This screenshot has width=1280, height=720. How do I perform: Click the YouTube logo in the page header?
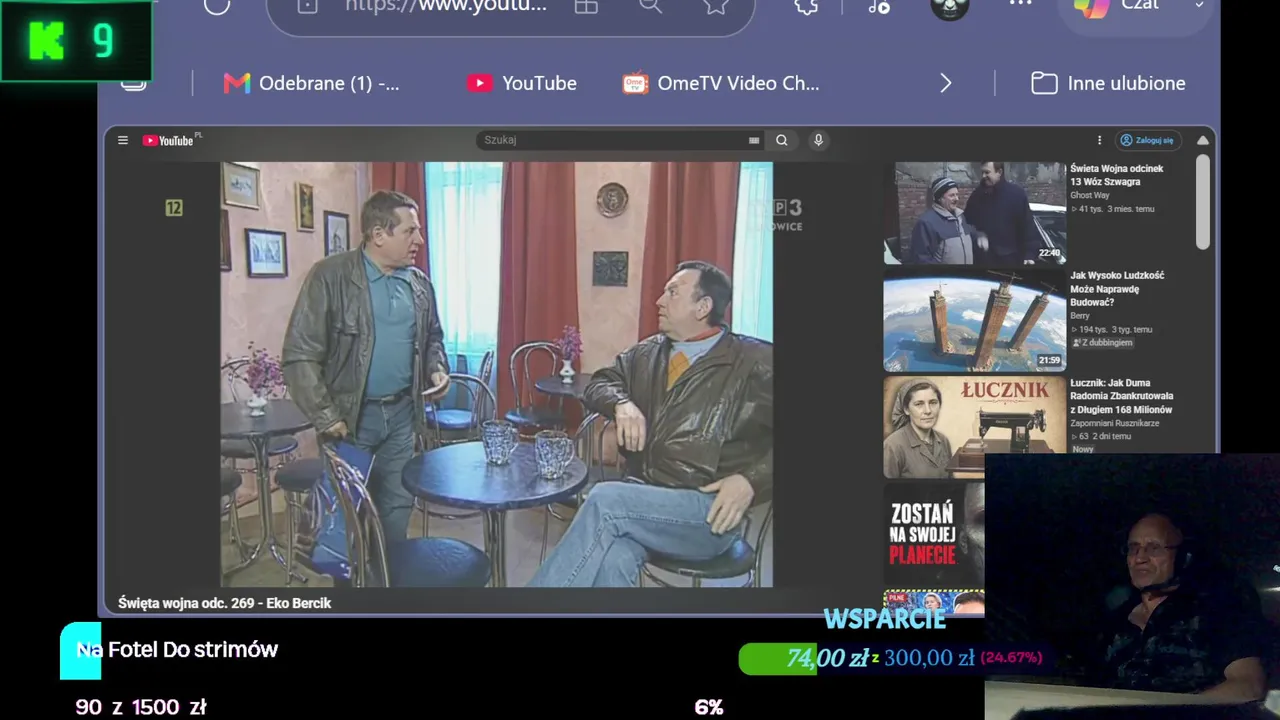click(x=168, y=141)
